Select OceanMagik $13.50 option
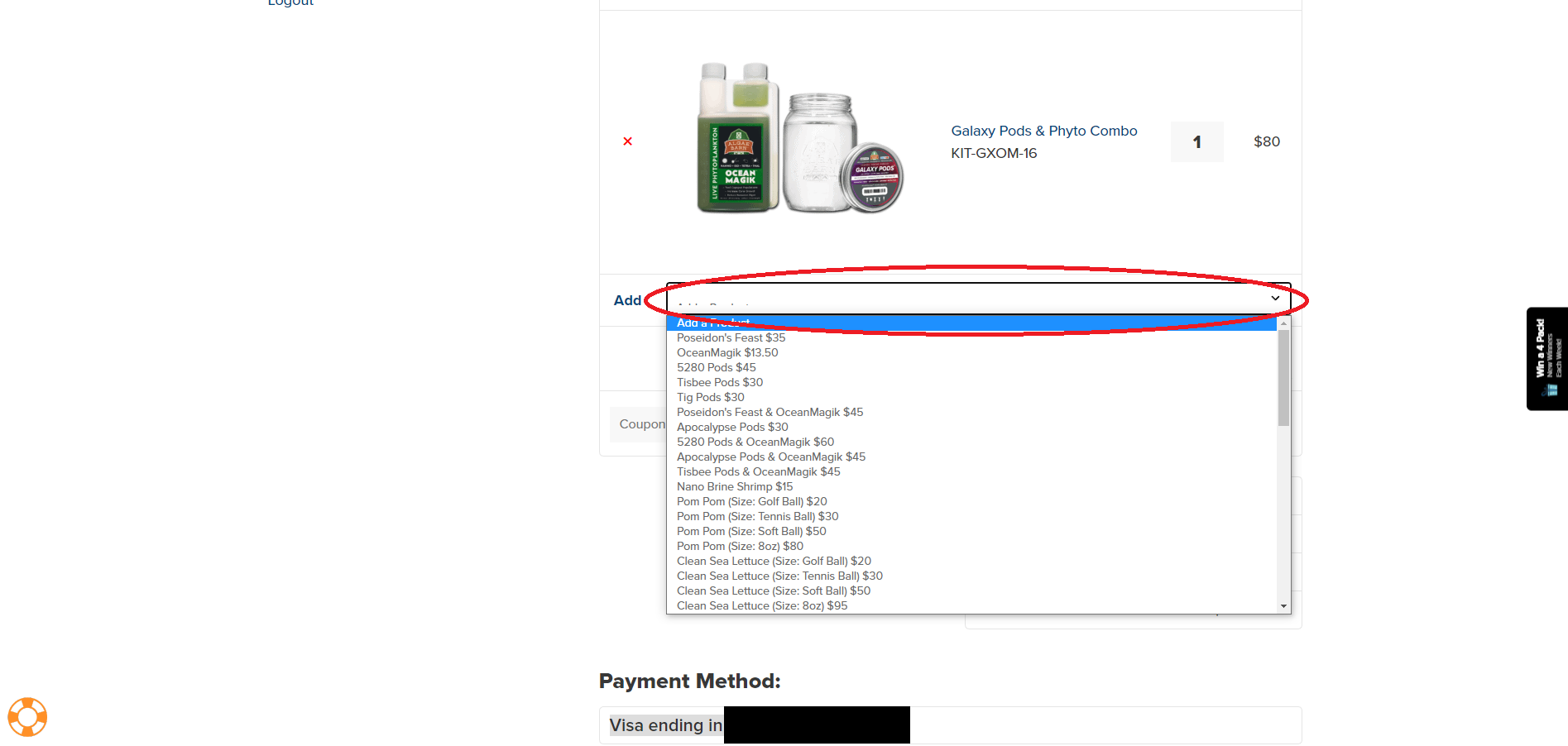Viewport: 1568px width, 746px height. pos(727,352)
